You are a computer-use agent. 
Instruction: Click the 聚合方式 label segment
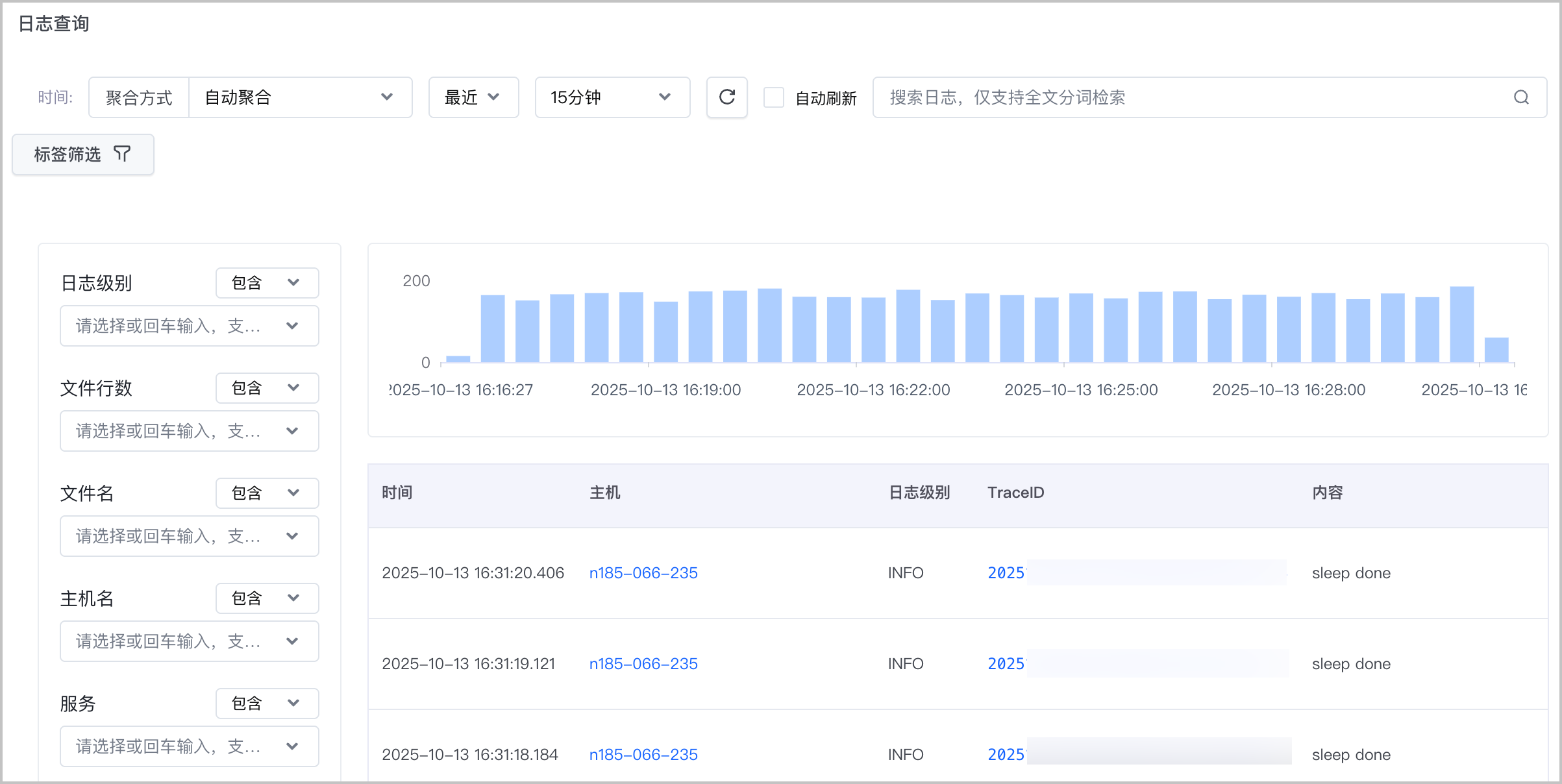pos(139,97)
